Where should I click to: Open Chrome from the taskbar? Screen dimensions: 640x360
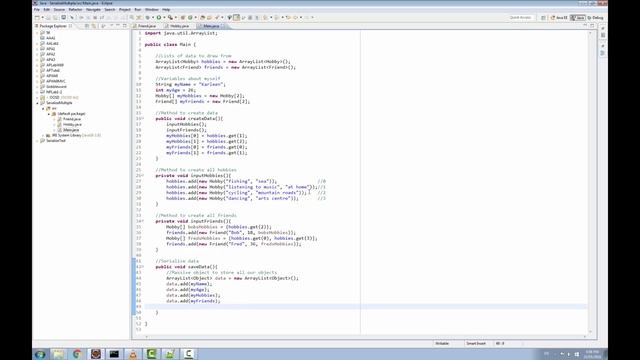tap(77, 354)
